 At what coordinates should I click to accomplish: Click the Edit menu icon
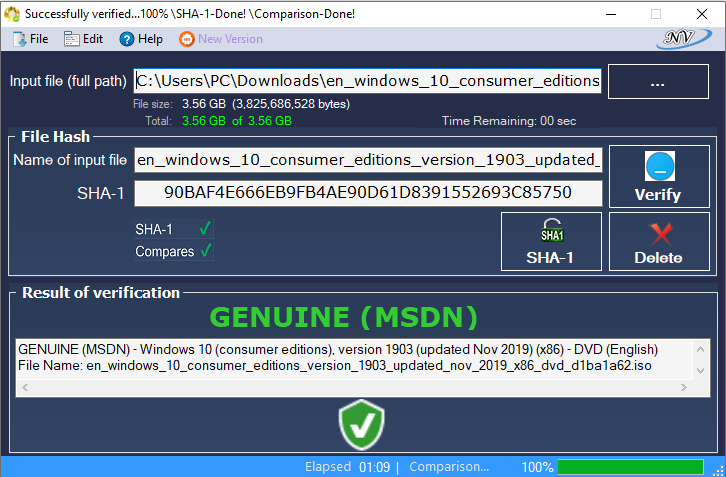(x=72, y=39)
